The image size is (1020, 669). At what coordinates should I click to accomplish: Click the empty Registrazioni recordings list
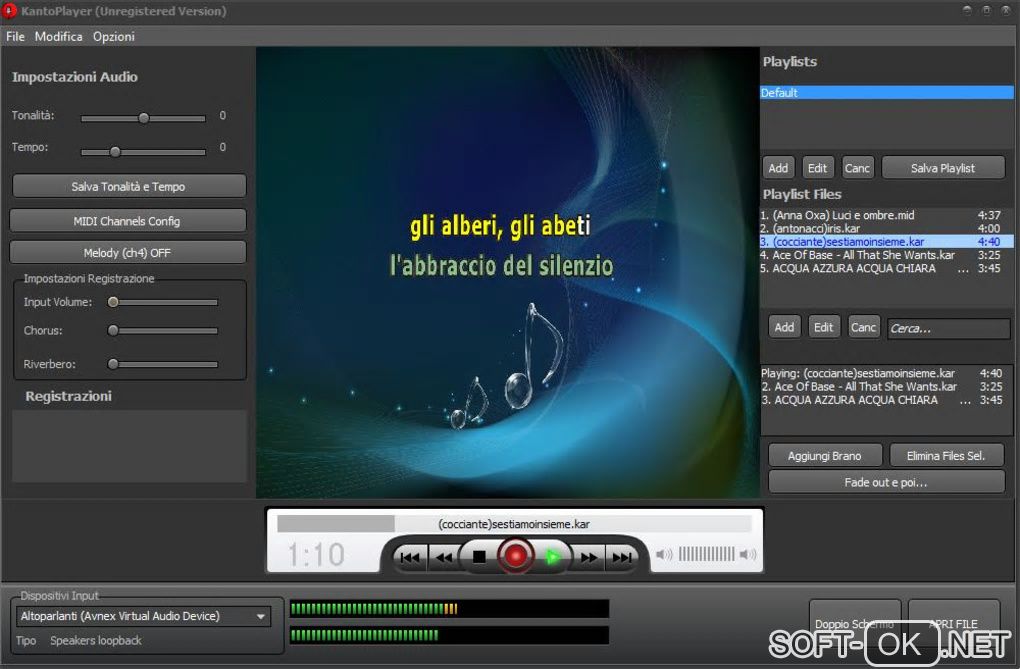[x=129, y=446]
